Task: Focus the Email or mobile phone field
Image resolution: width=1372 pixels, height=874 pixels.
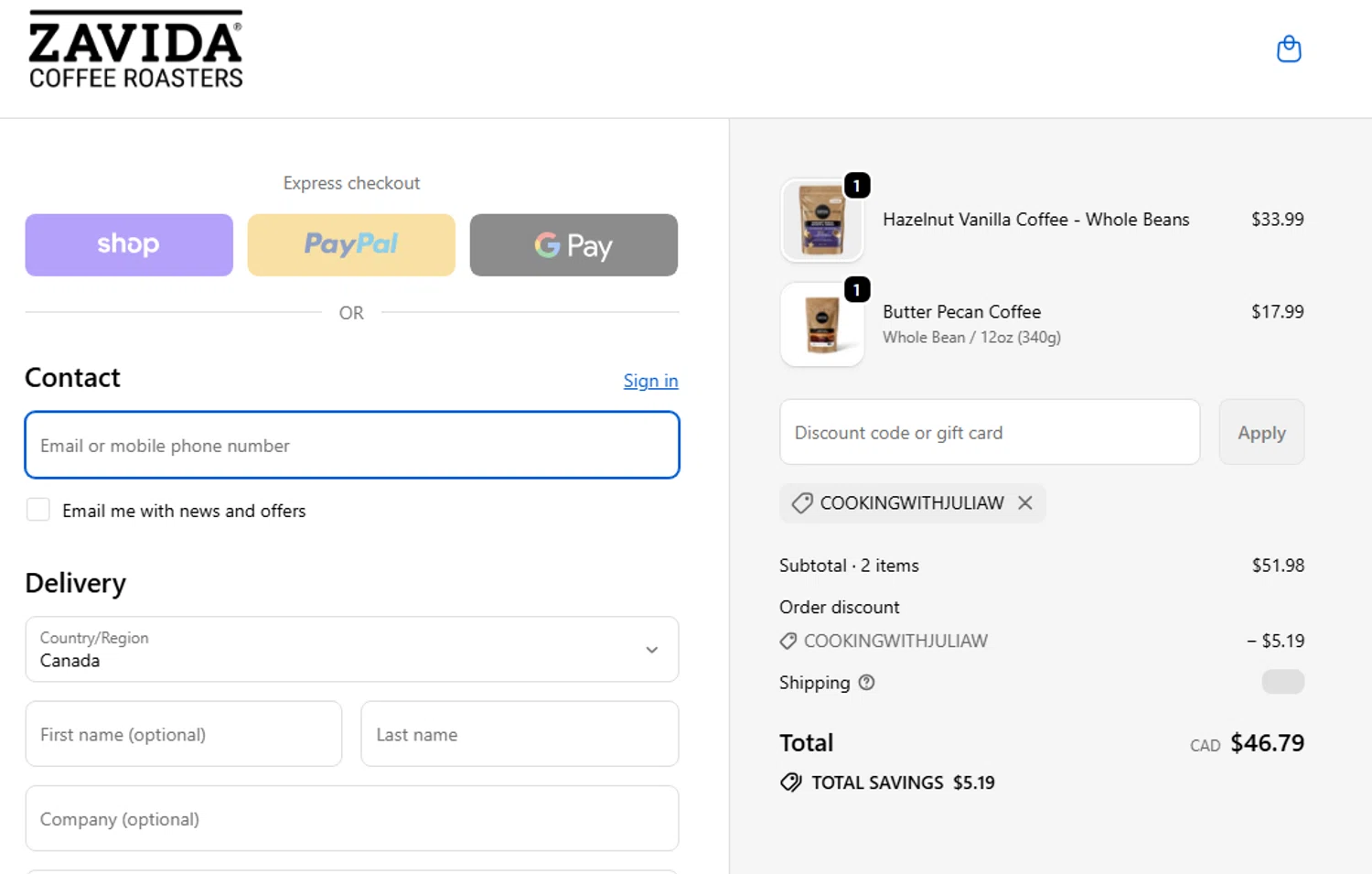Action: click(352, 445)
